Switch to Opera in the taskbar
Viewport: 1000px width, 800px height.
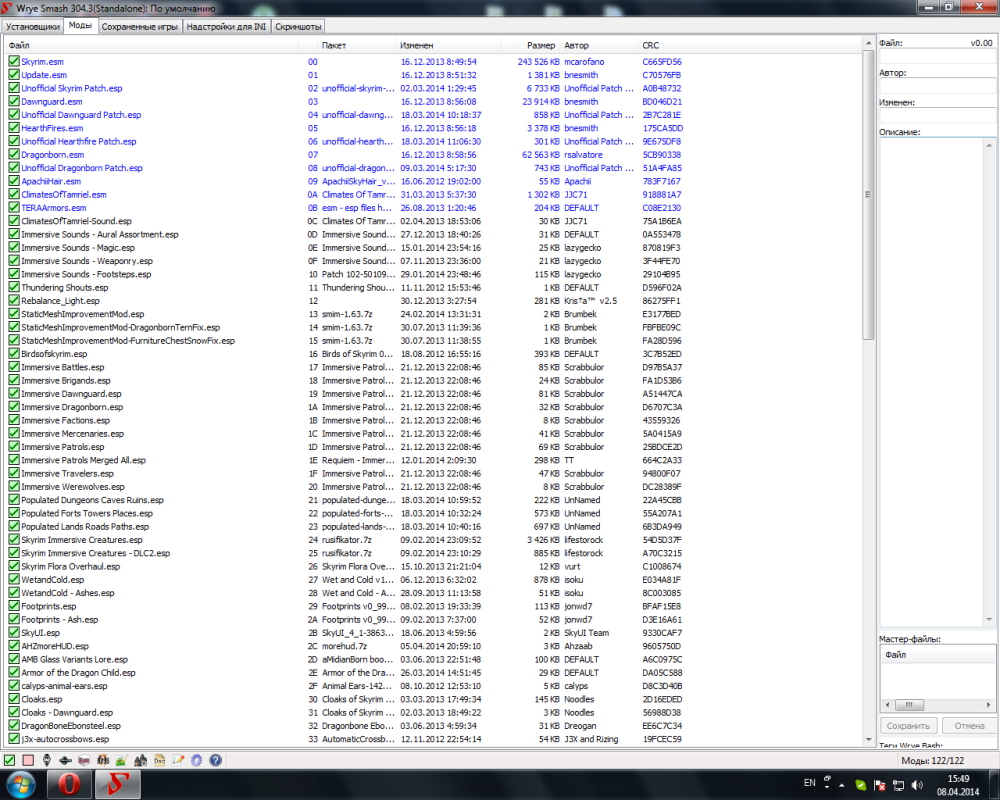[x=70, y=784]
